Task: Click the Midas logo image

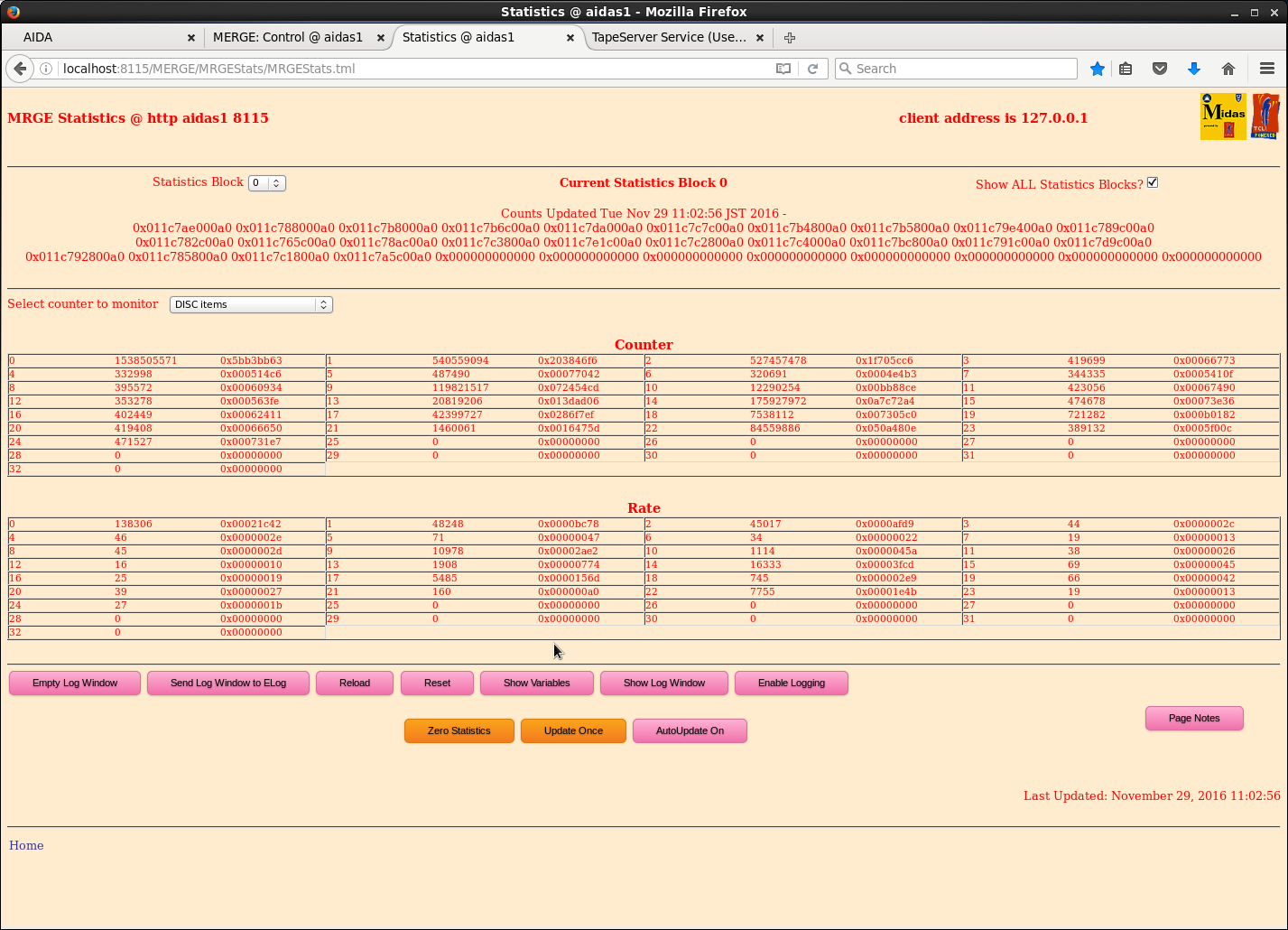Action: (x=1223, y=116)
